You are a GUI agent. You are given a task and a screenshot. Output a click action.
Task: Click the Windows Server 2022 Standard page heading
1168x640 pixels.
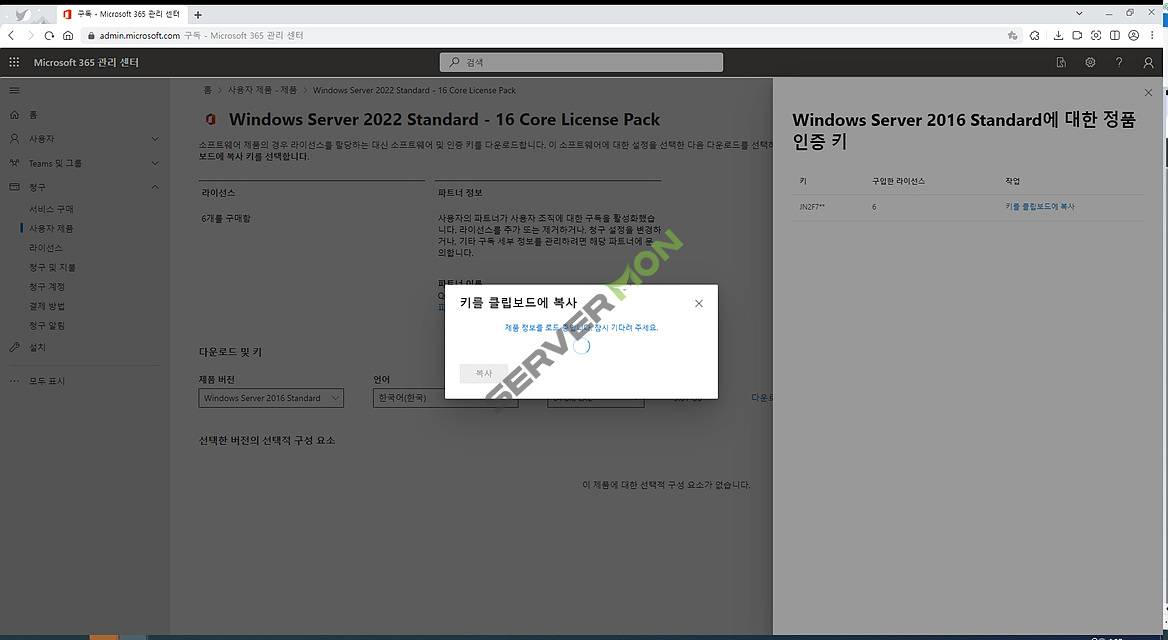[x=444, y=119]
